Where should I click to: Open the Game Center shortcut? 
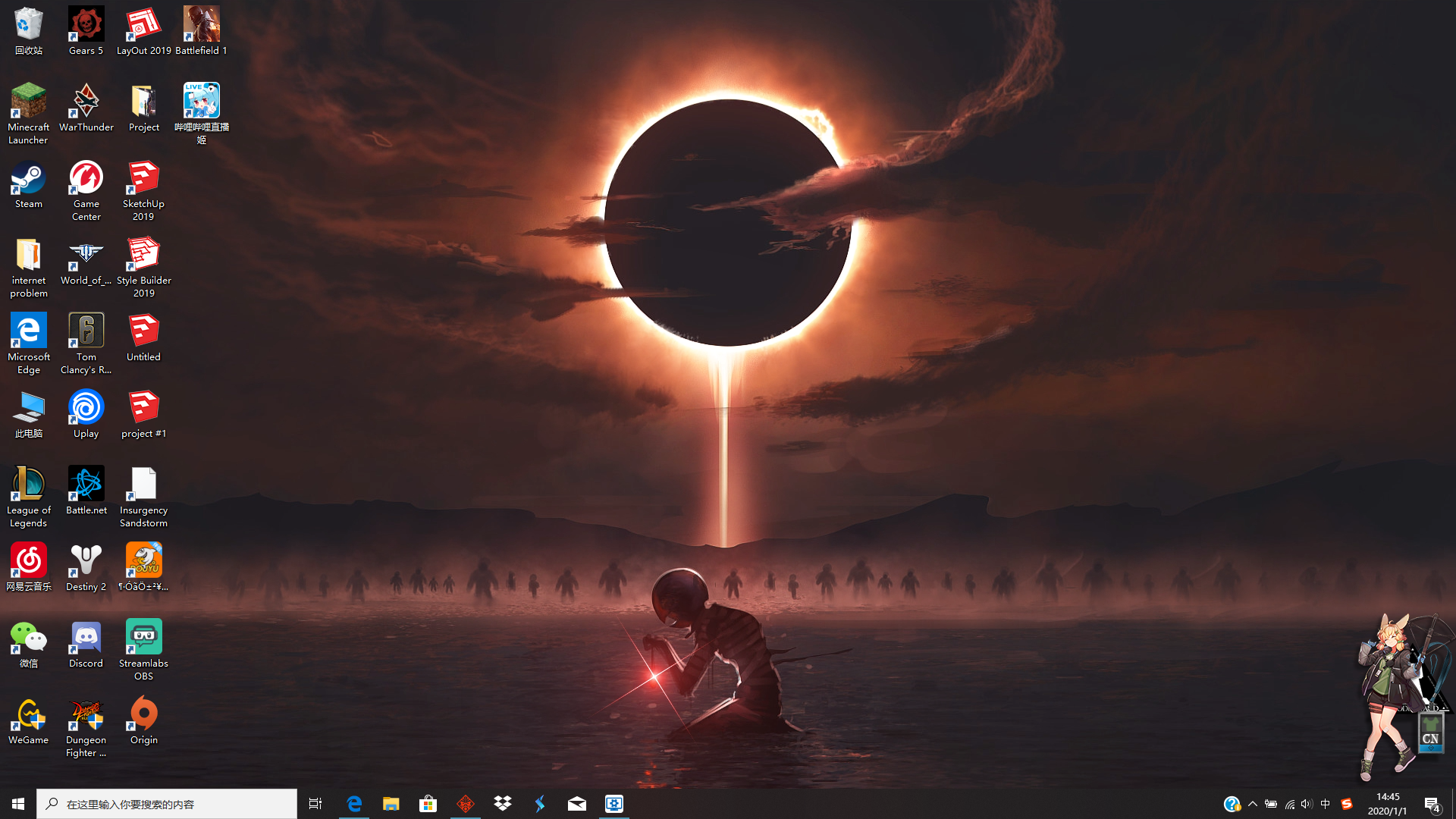coord(86,191)
